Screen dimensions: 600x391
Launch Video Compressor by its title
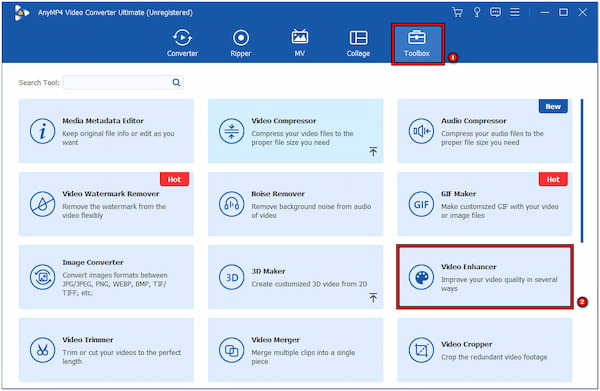pos(284,121)
